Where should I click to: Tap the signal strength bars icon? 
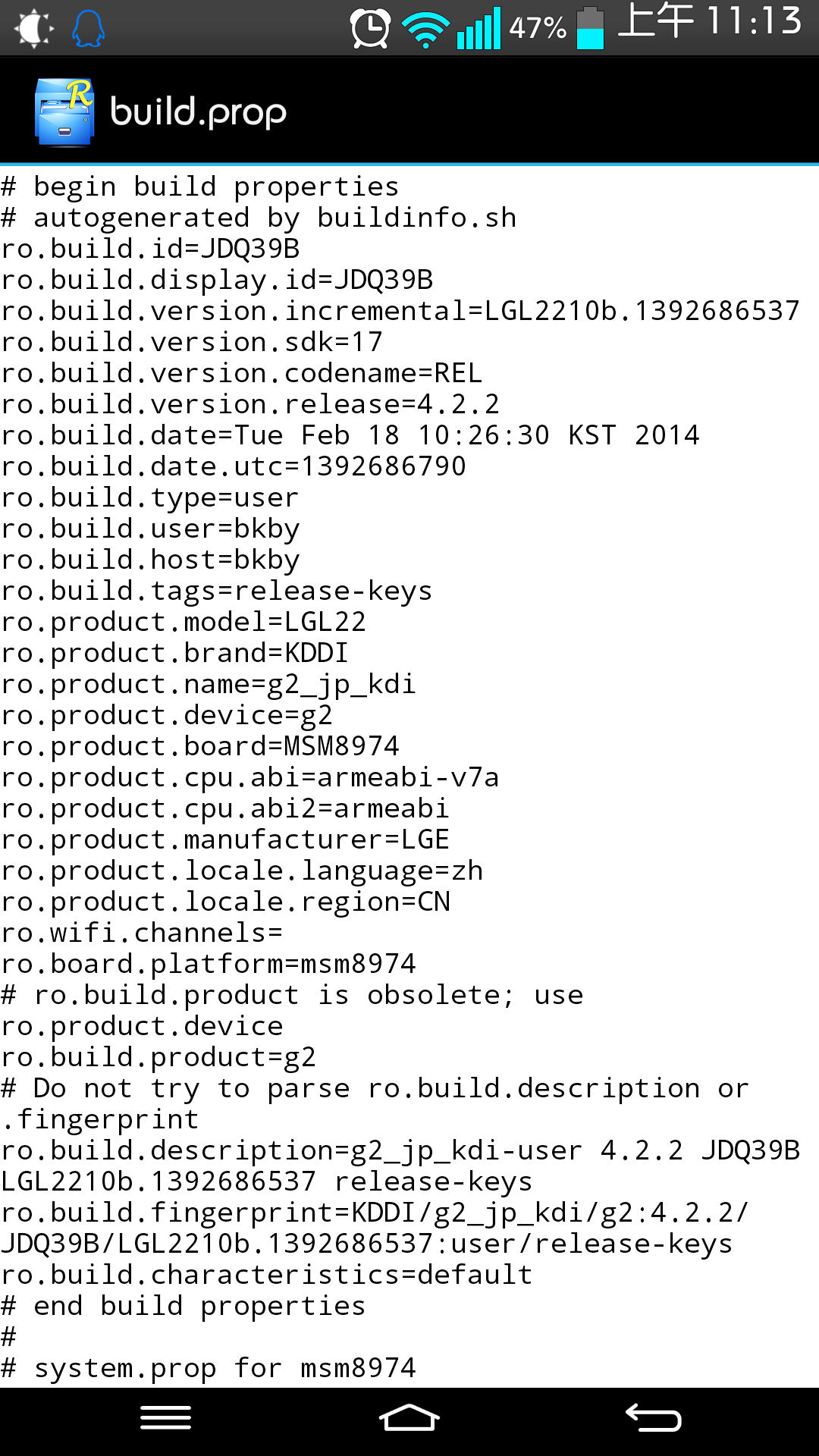click(479, 28)
